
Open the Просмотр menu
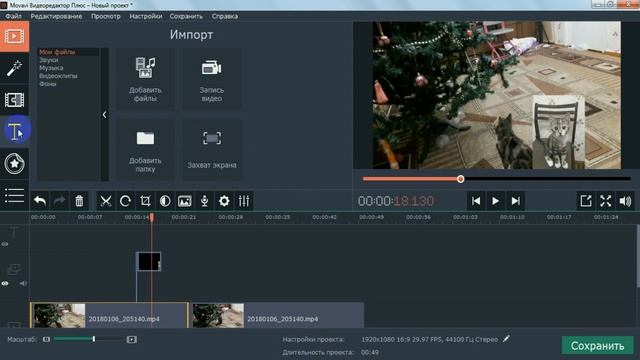tap(106, 16)
